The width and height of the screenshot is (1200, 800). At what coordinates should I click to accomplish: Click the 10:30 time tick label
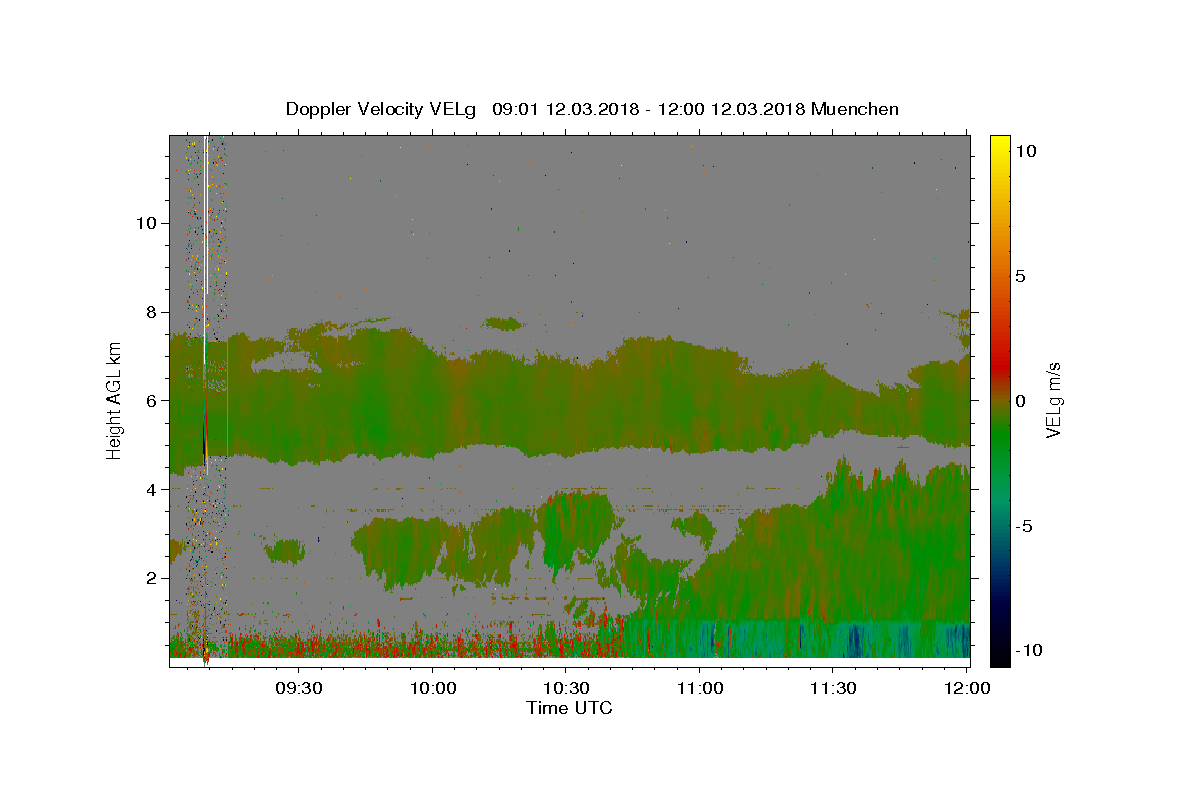click(565, 689)
